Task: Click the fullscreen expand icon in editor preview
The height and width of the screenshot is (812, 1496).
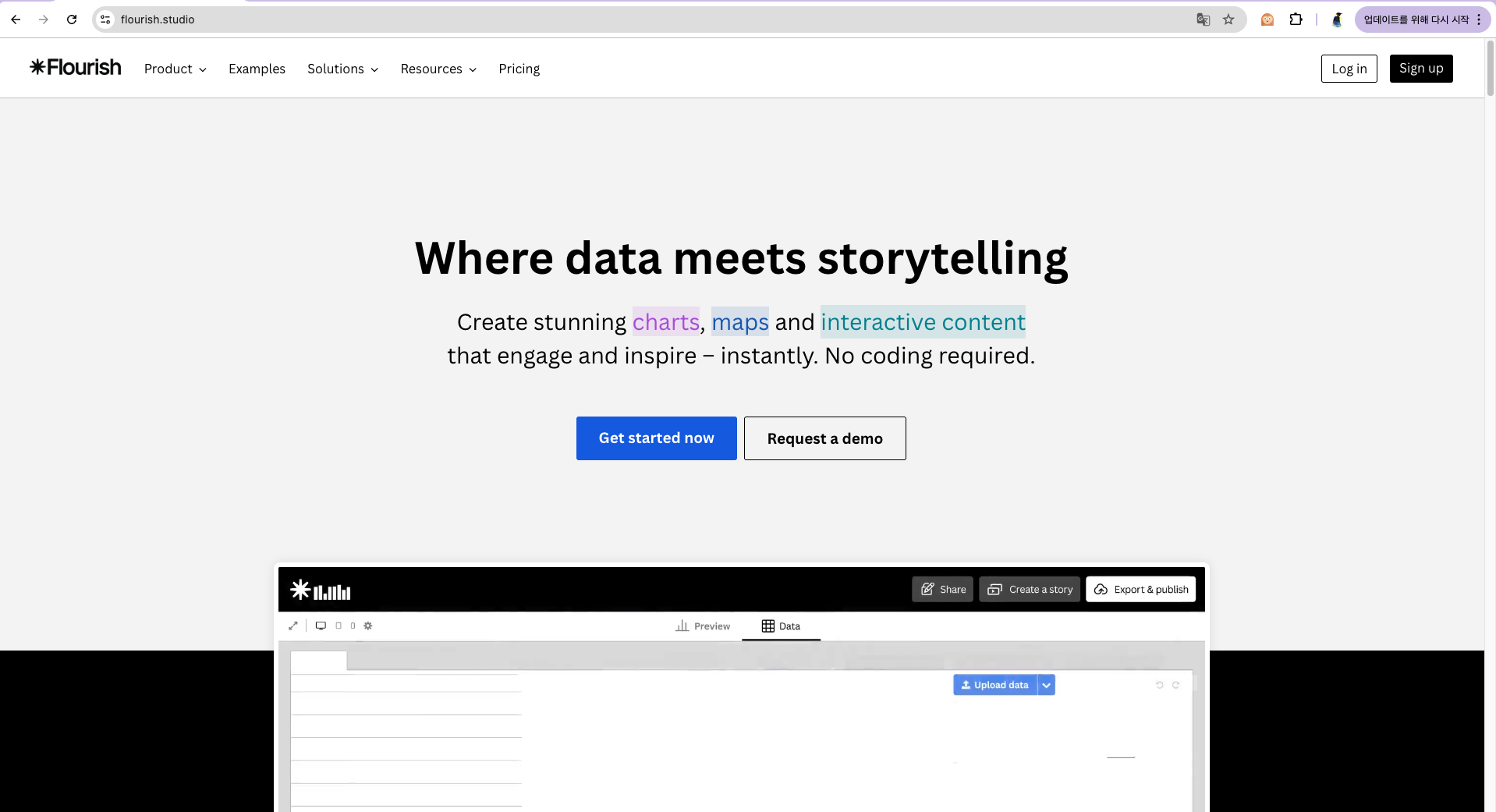Action: (x=293, y=626)
